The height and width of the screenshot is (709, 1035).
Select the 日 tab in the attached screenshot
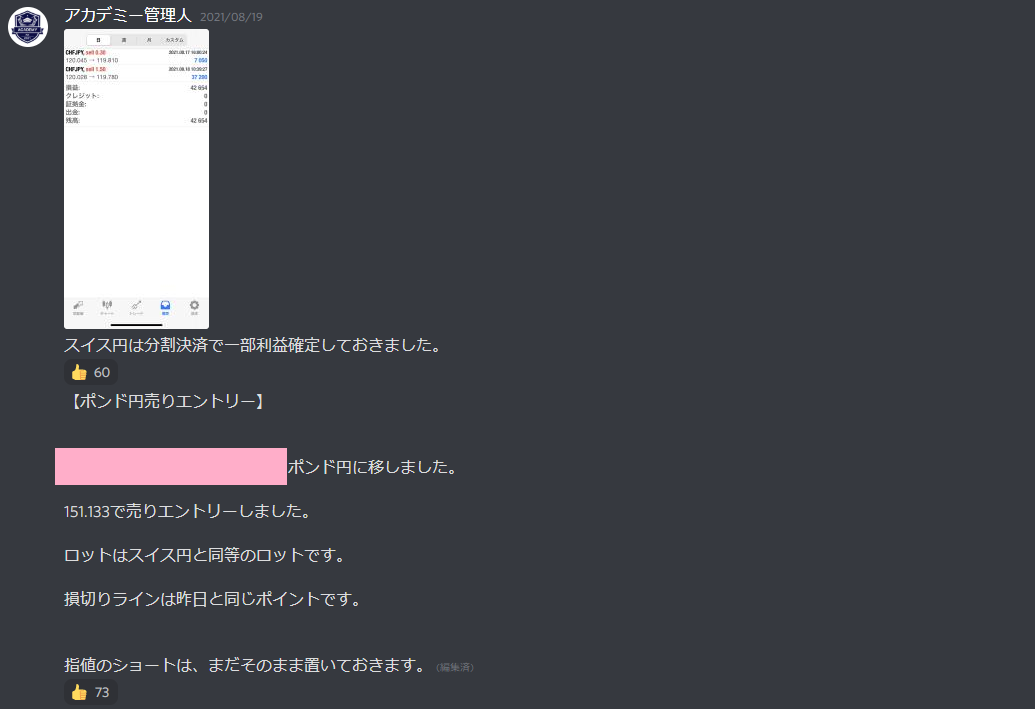[x=98, y=40]
